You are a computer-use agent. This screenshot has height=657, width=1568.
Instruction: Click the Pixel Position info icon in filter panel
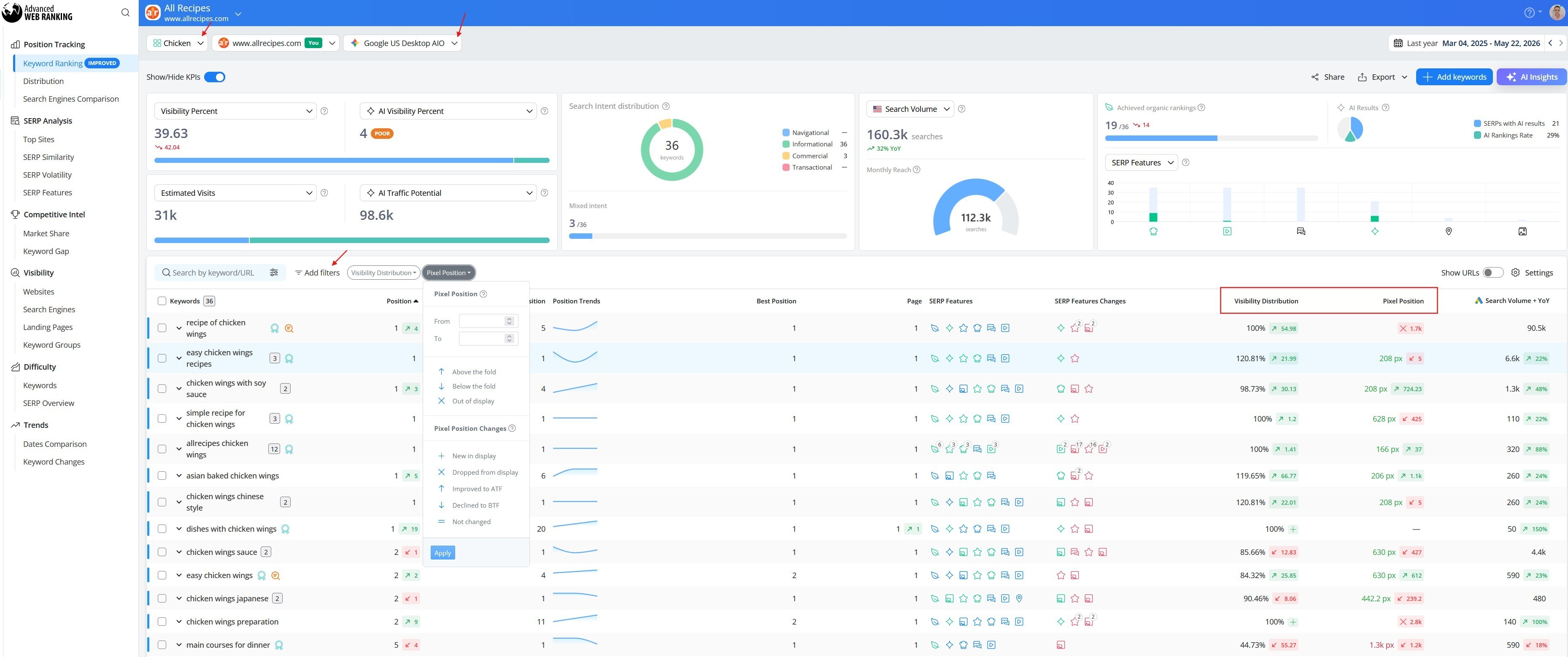(483, 294)
